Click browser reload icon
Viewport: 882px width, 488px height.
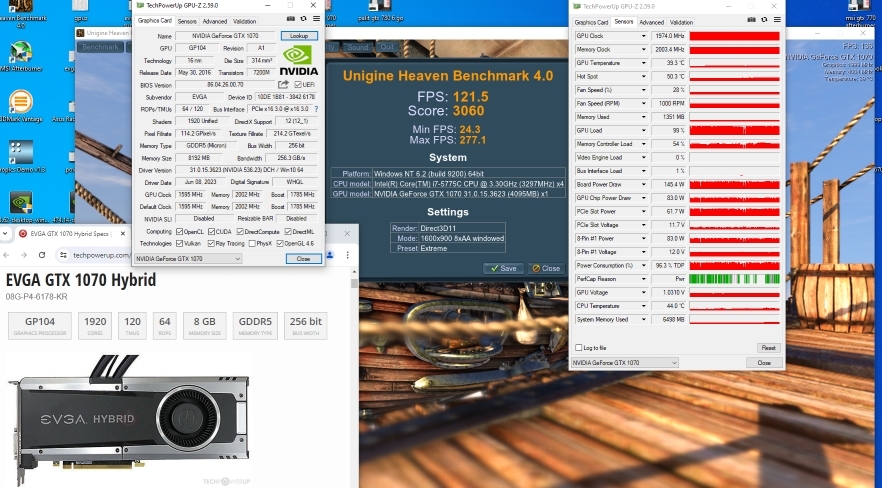point(42,255)
